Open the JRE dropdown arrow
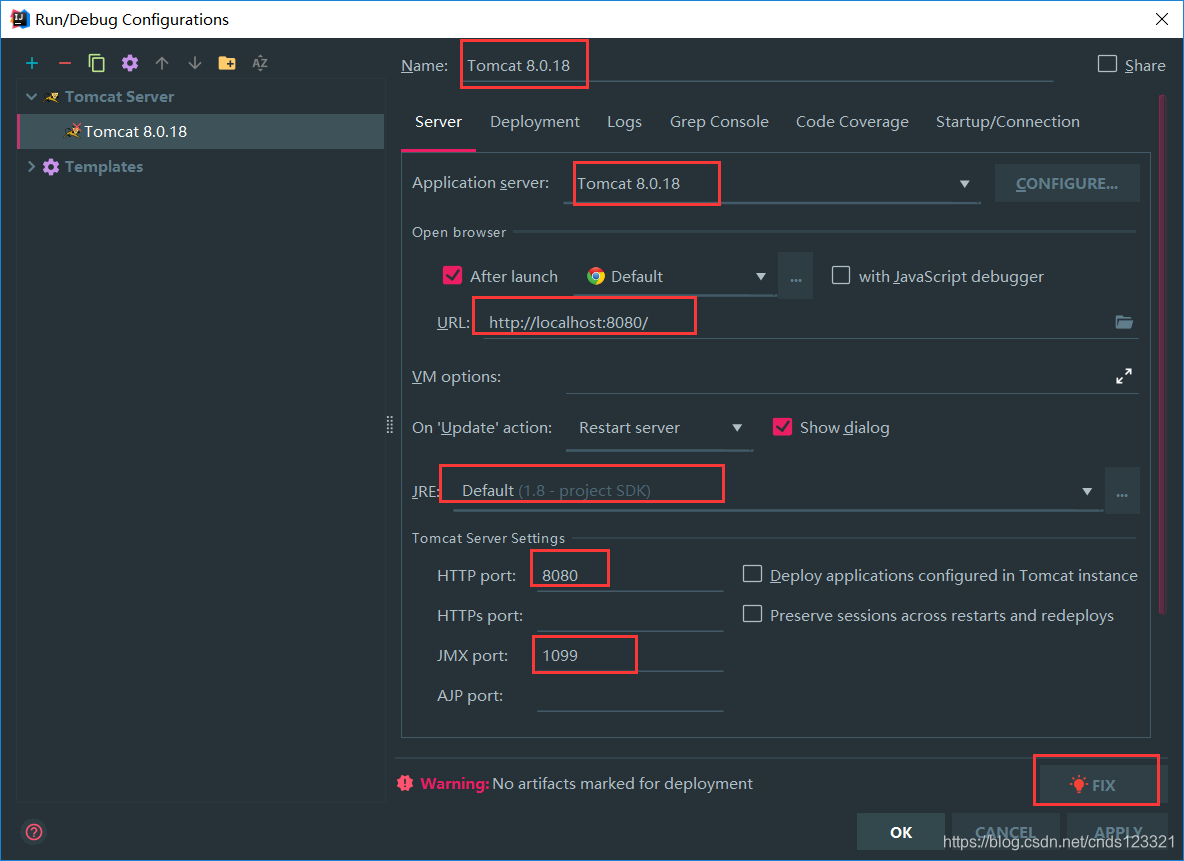 1087,492
